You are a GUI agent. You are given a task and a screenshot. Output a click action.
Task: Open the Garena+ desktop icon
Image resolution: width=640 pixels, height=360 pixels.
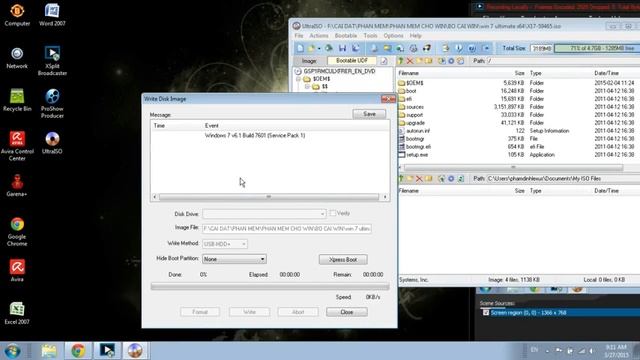[x=17, y=185]
